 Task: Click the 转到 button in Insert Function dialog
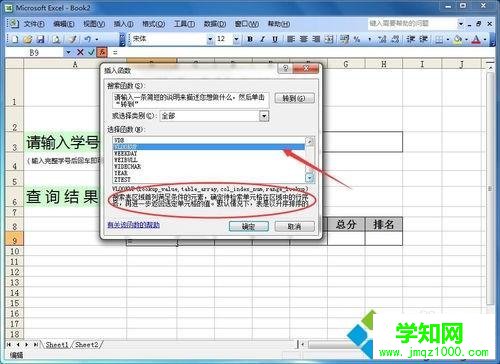294,98
